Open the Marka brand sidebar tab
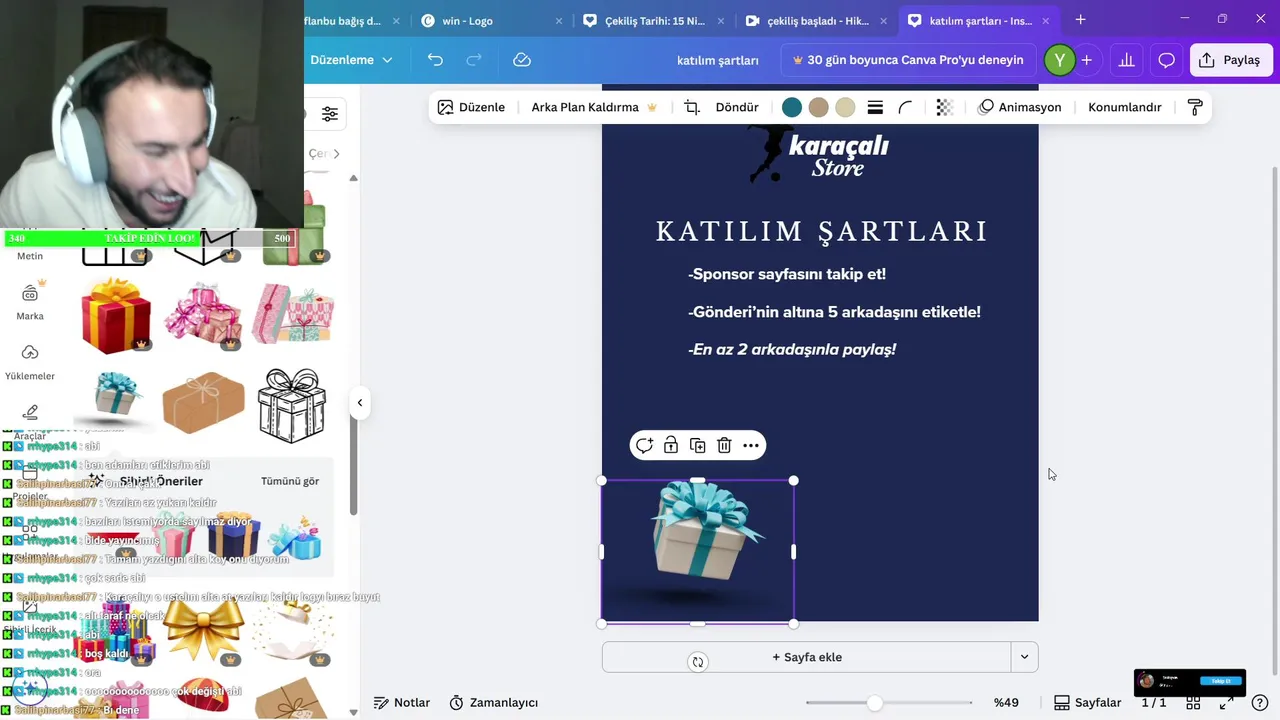The height and width of the screenshot is (720, 1280). pos(30,302)
